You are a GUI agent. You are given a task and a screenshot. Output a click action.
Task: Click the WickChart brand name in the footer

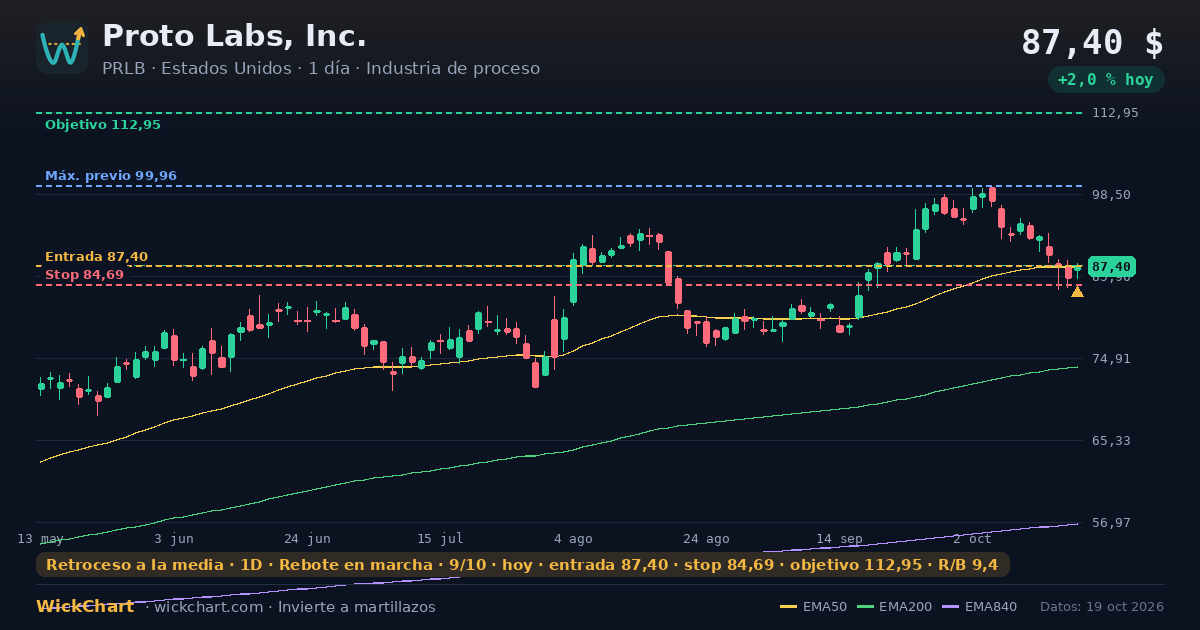(x=85, y=607)
